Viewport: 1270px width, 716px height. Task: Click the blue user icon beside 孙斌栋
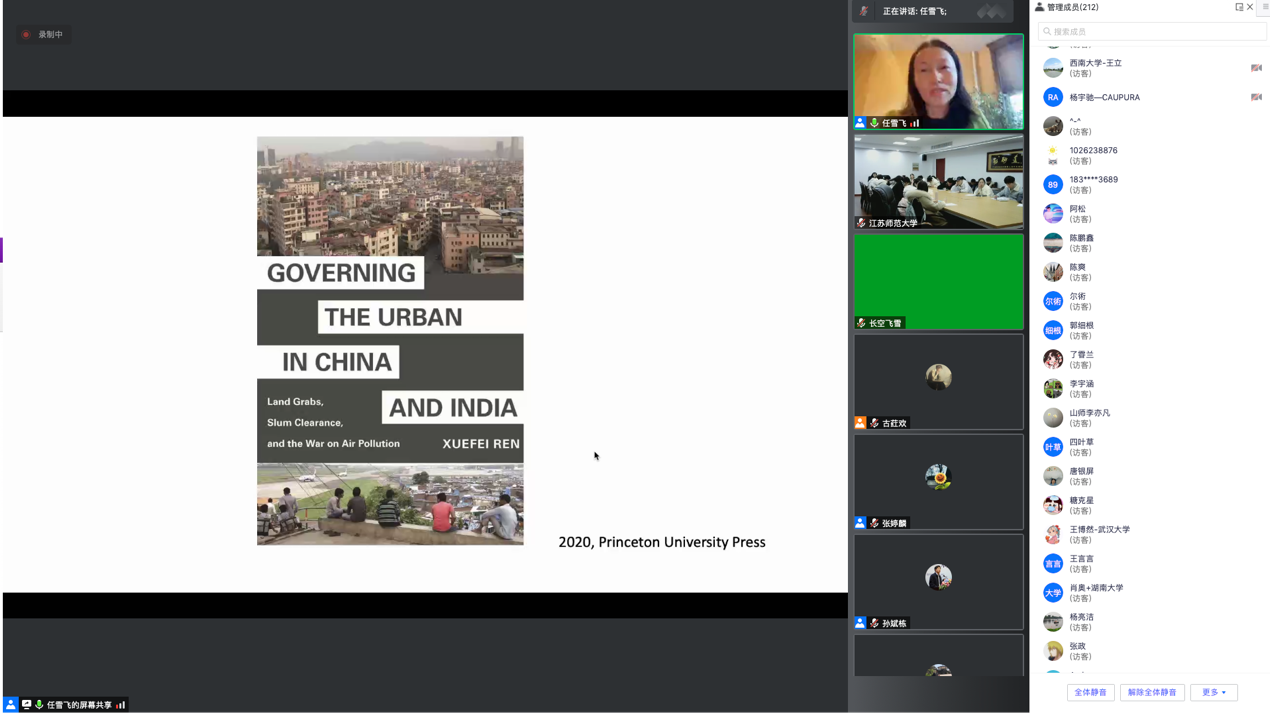tap(860, 623)
